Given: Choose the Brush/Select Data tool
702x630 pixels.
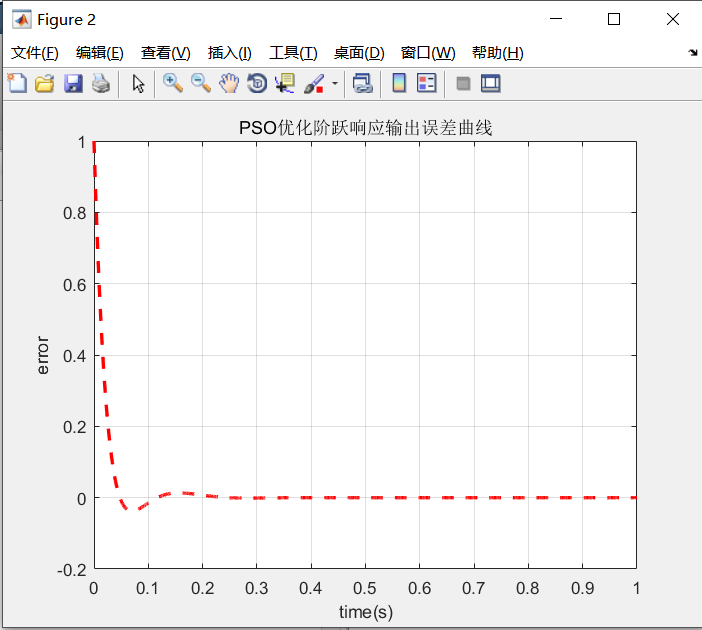Looking at the screenshot, I should (314, 84).
